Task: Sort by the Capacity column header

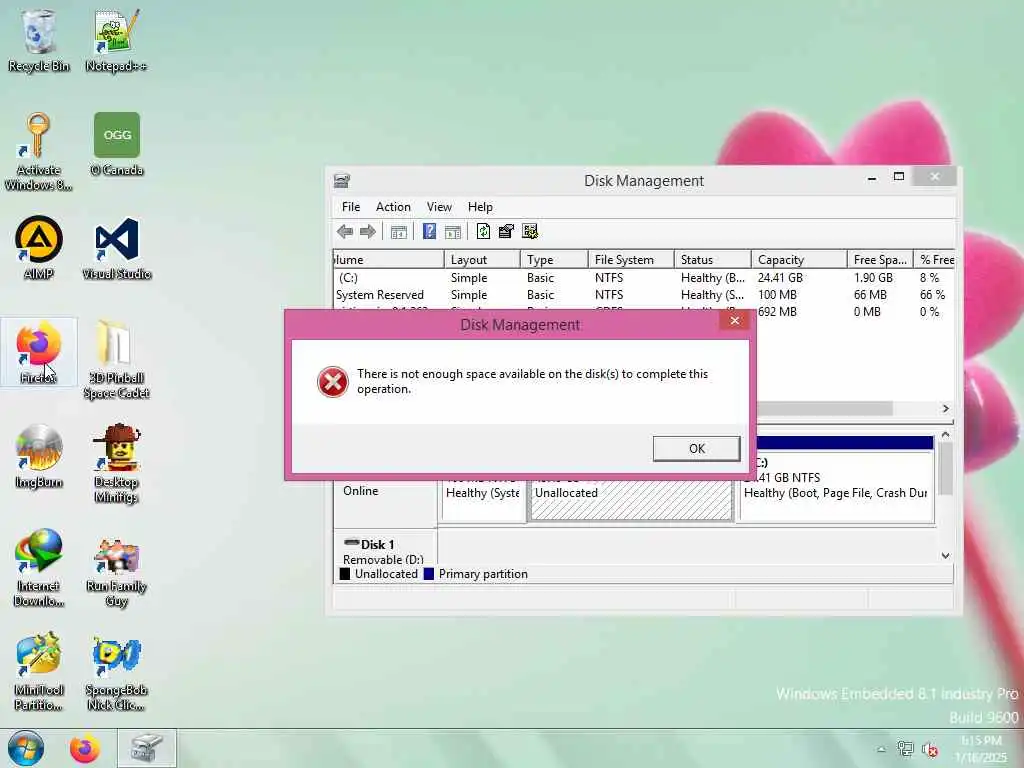Action: (799, 259)
